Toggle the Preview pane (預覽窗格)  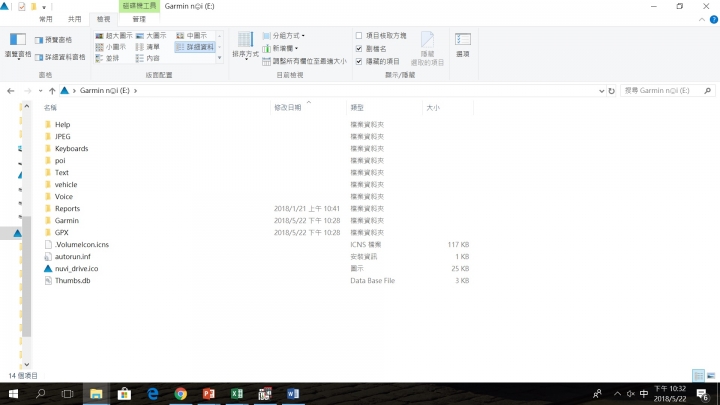(x=53, y=40)
